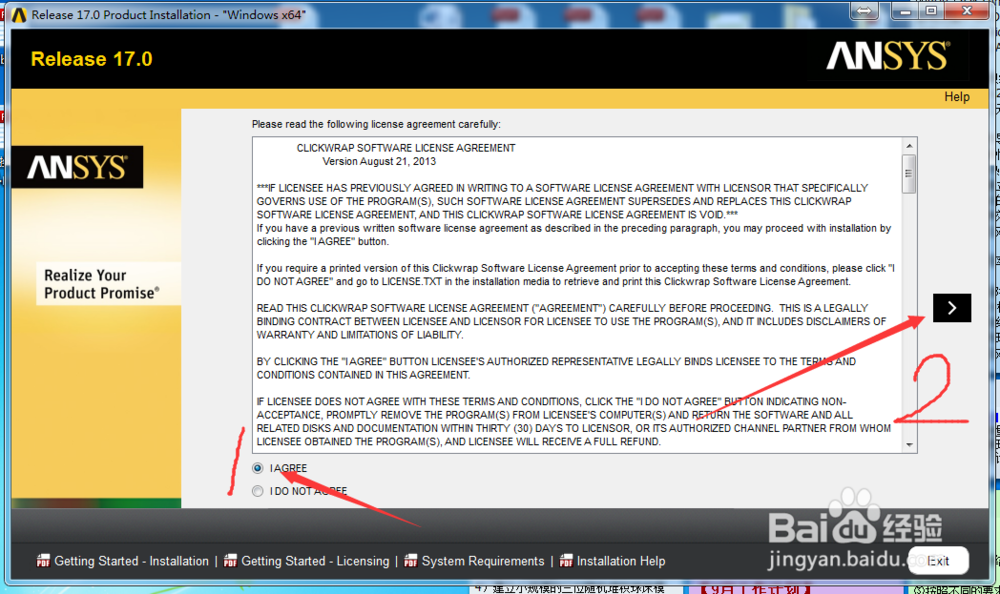
Task: Click license scrollbar up arrow
Action: tap(909, 146)
